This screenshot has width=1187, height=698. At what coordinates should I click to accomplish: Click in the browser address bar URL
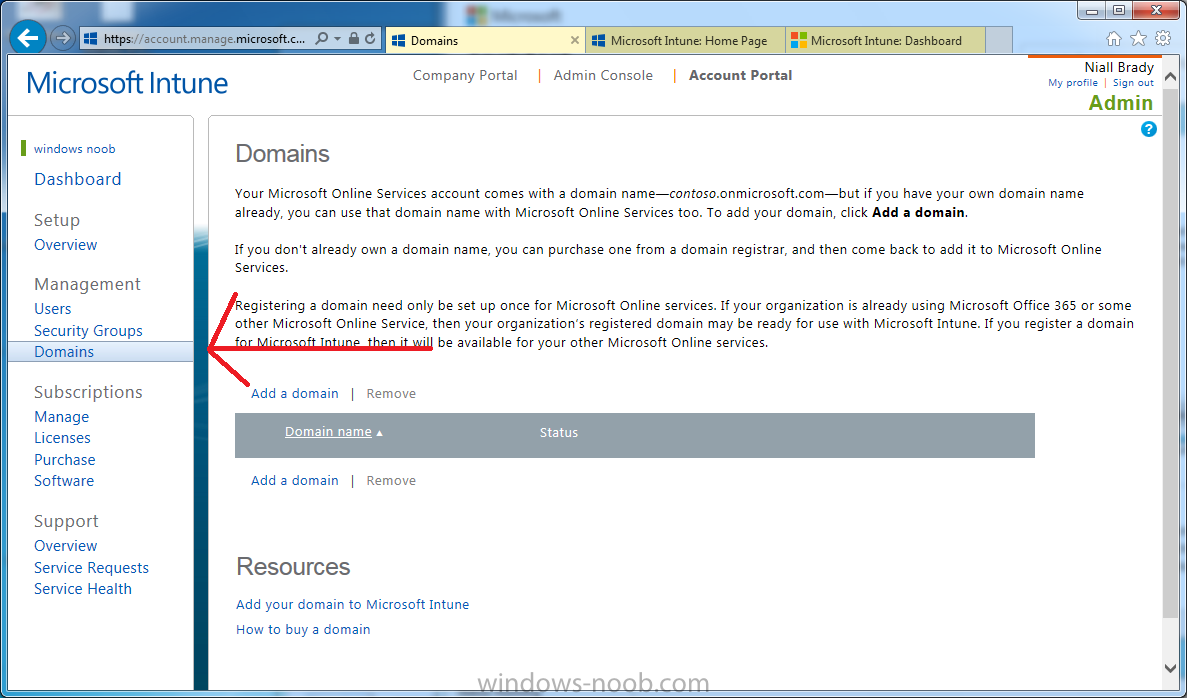click(204, 39)
